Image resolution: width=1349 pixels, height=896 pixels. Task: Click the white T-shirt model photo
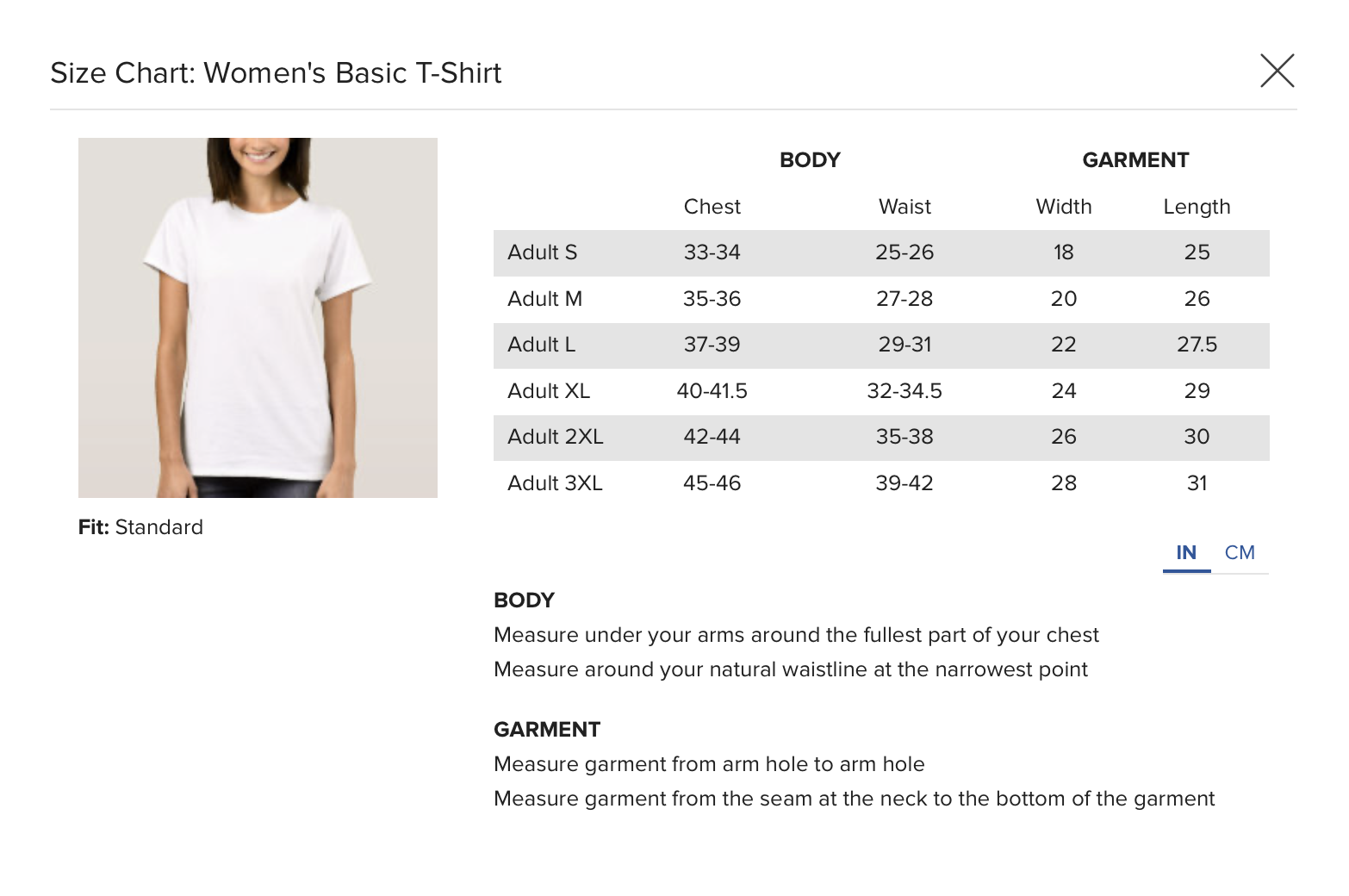tap(258, 318)
